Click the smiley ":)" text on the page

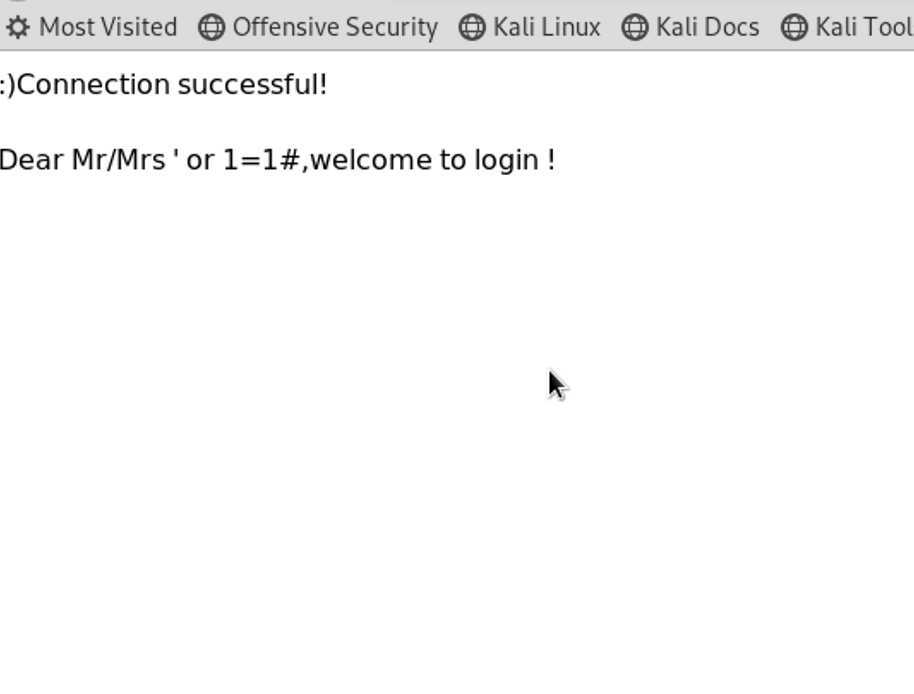pyautogui.click(x=8, y=85)
